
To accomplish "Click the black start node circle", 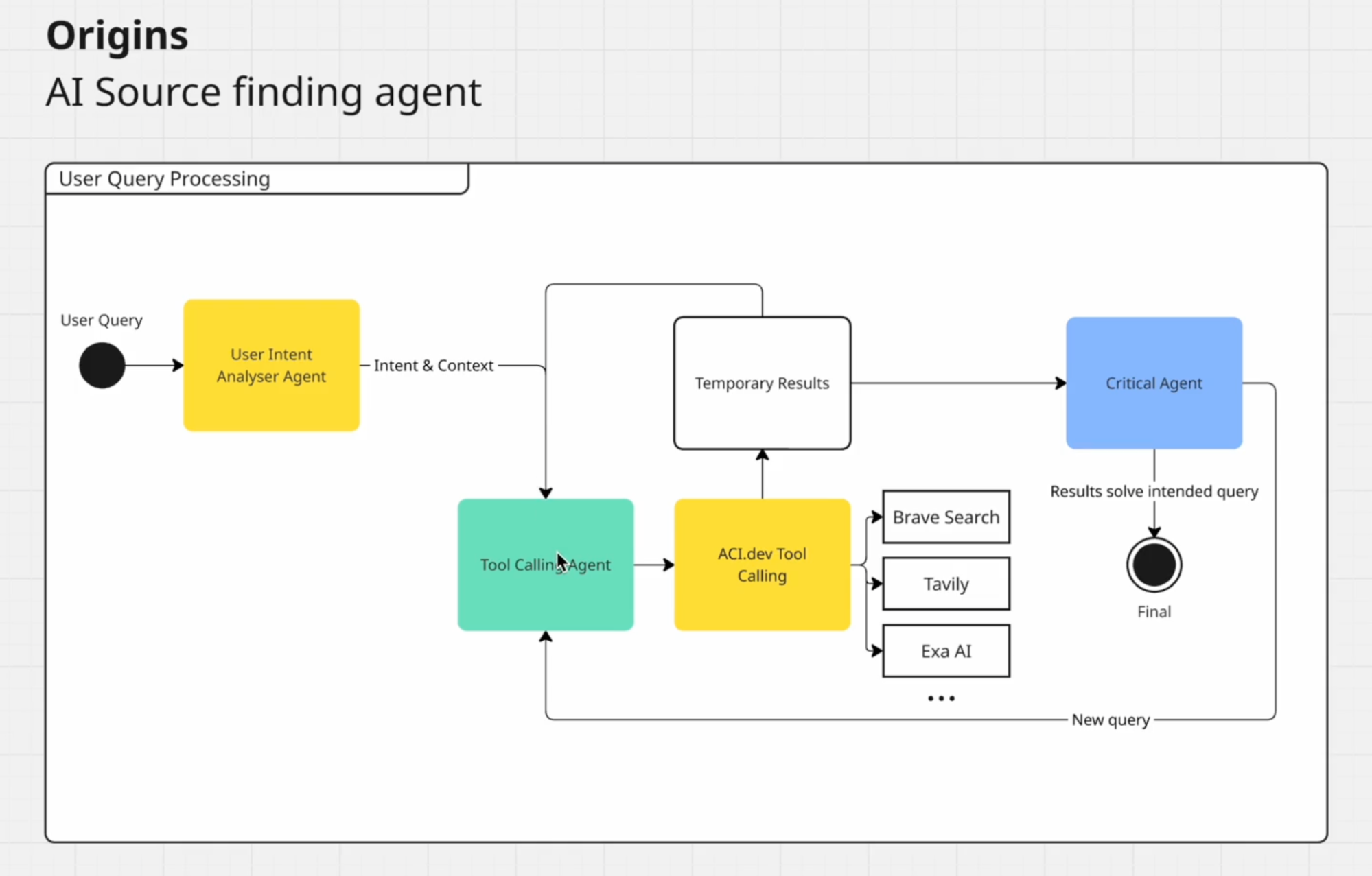I will coord(102,365).
